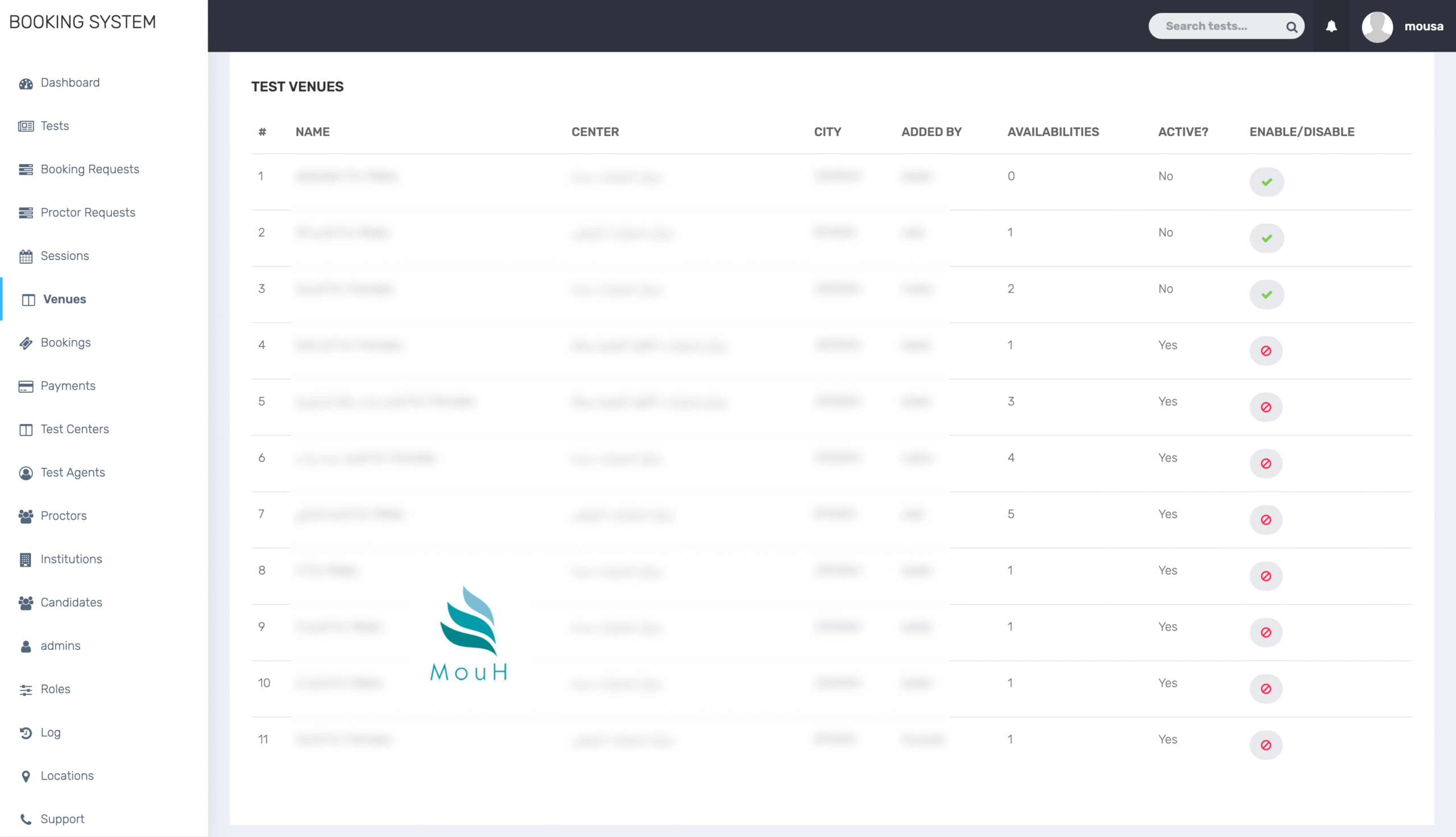The width and height of the screenshot is (1456, 837).
Task: Click the Dashboard gauge icon
Action: (x=26, y=84)
